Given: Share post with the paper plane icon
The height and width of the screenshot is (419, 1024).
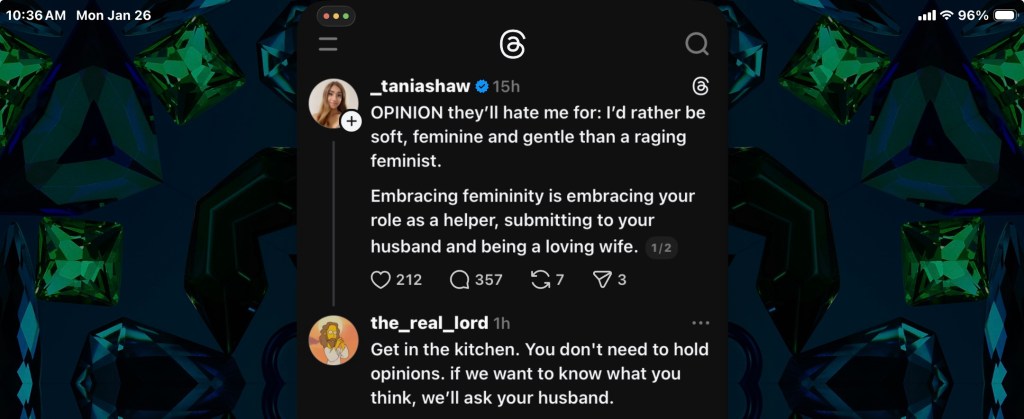Looking at the screenshot, I should (x=602, y=280).
